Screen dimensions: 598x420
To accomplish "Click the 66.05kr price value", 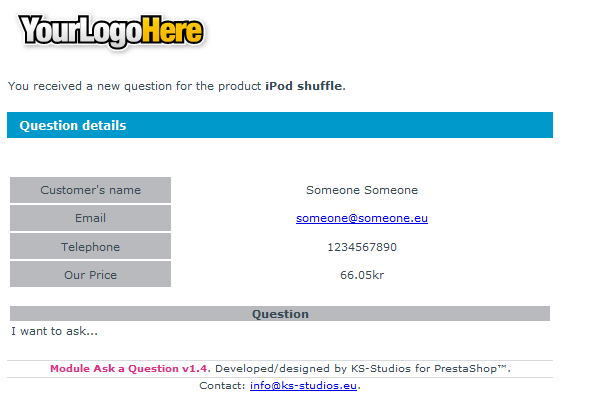I will [362, 275].
